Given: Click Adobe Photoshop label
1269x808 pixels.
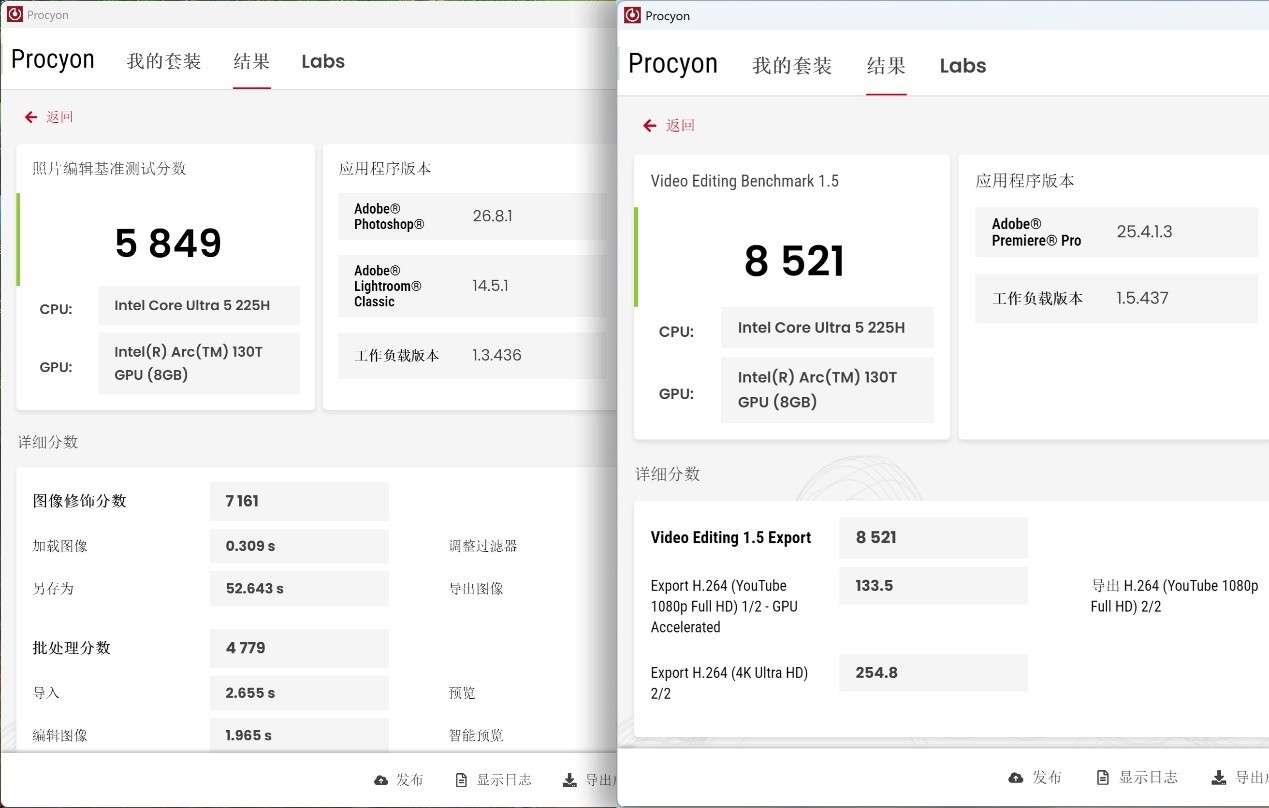Looking at the screenshot, I should point(389,216).
